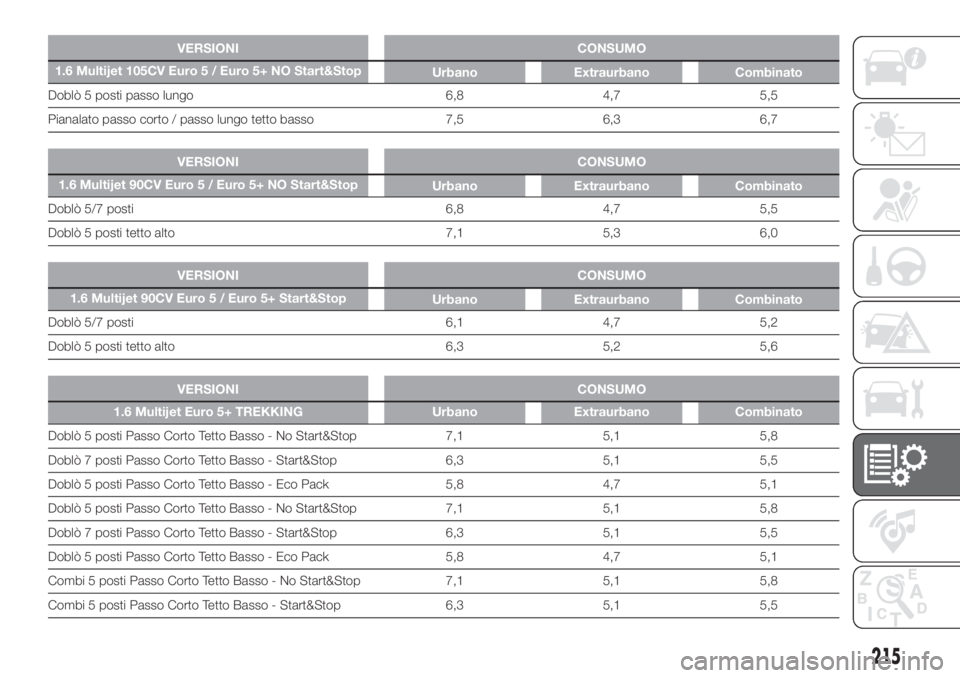Select the Pianalato passo corto / passo lungo row
Viewport: 960px width, 678px height.
[x=443, y=119]
